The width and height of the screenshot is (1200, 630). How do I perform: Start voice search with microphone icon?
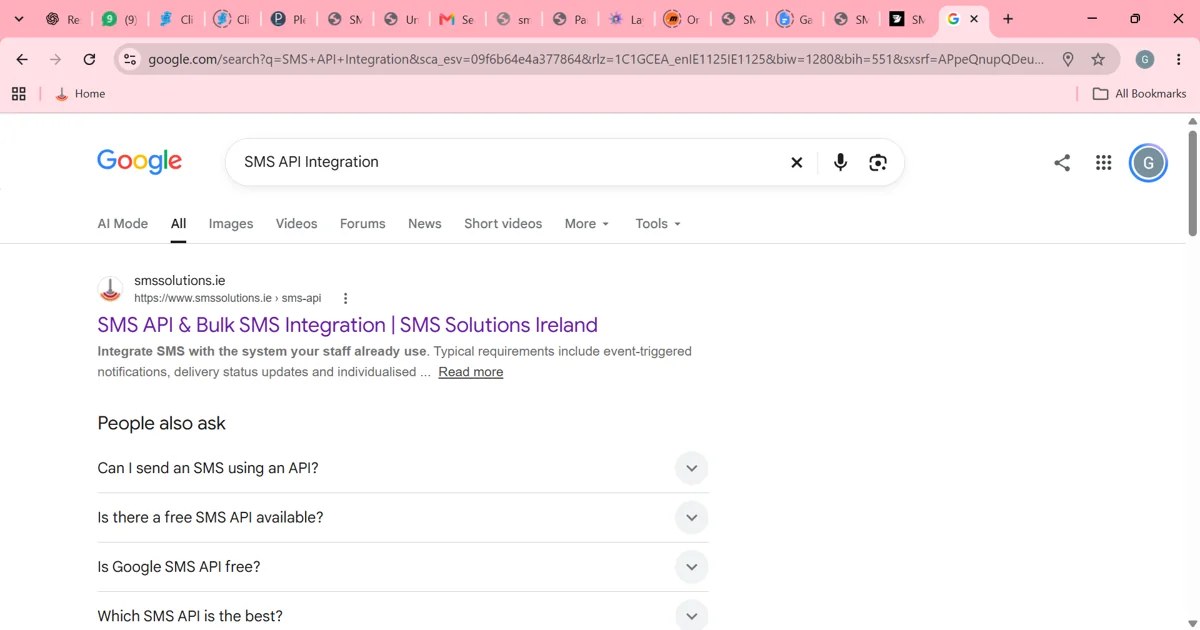tap(840, 162)
